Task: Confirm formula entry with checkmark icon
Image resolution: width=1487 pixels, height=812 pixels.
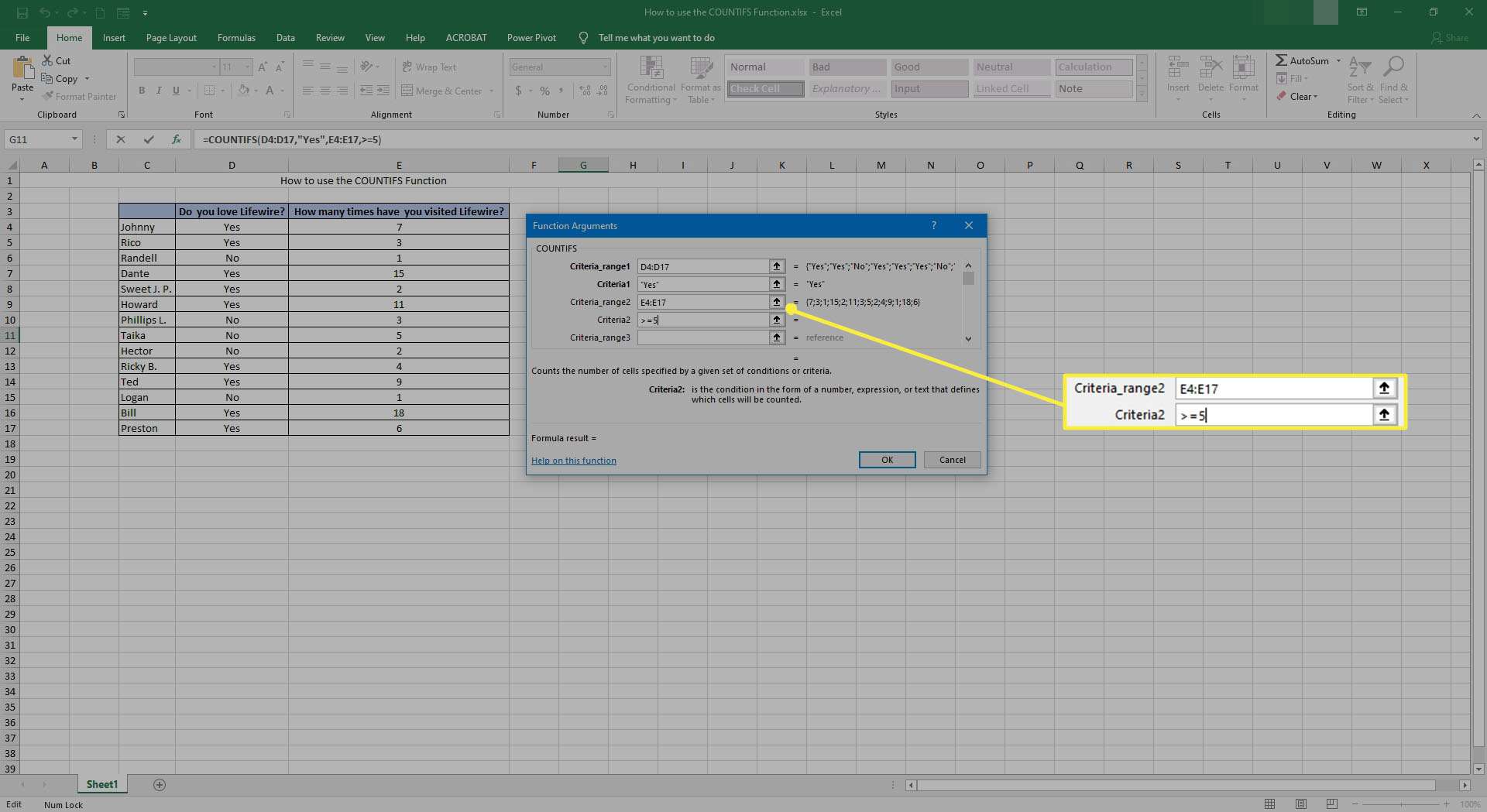Action: [149, 139]
